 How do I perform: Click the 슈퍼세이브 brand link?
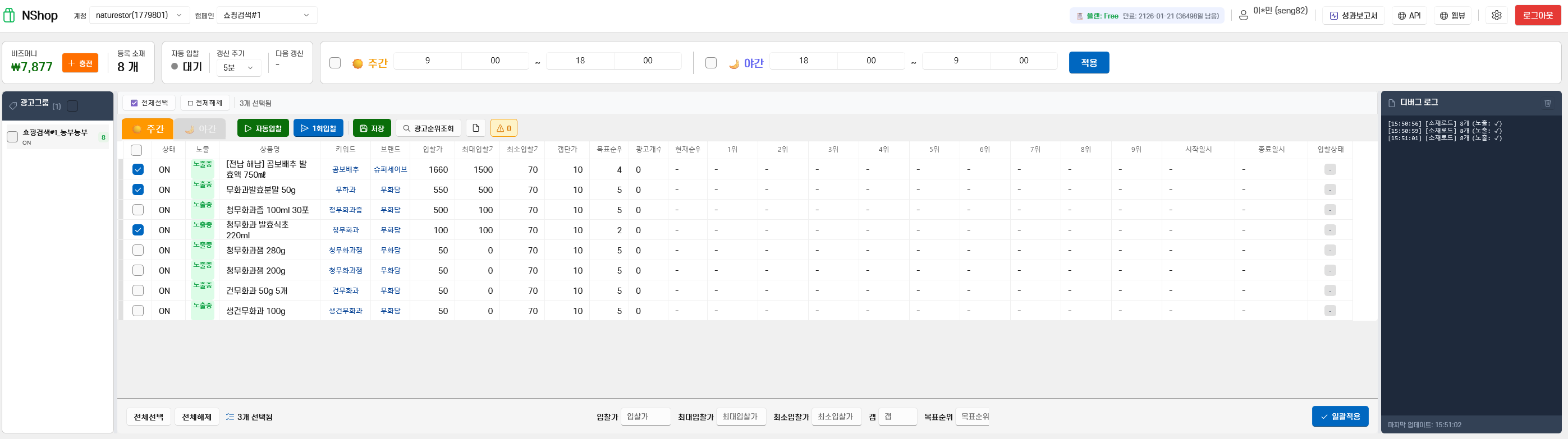click(390, 170)
